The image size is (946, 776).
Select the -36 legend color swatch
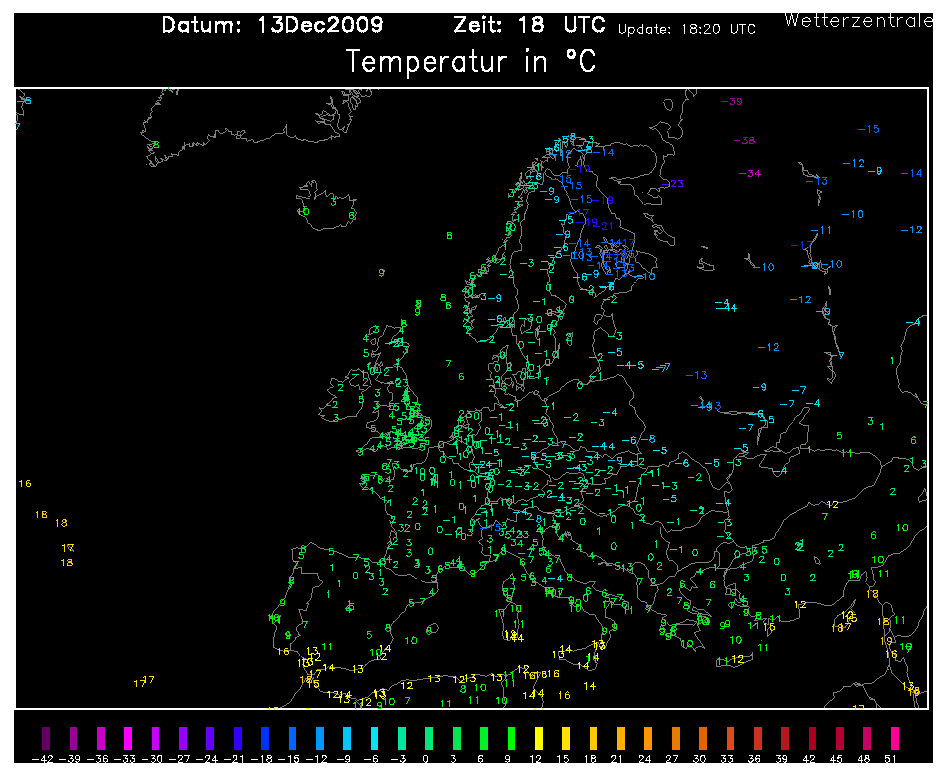[101, 738]
